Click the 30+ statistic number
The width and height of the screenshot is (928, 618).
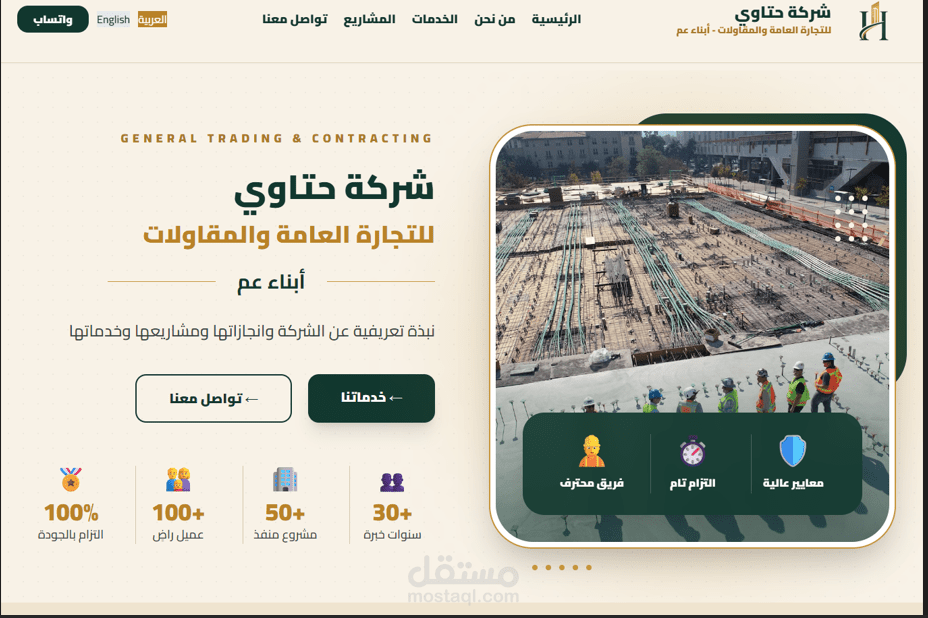point(392,513)
